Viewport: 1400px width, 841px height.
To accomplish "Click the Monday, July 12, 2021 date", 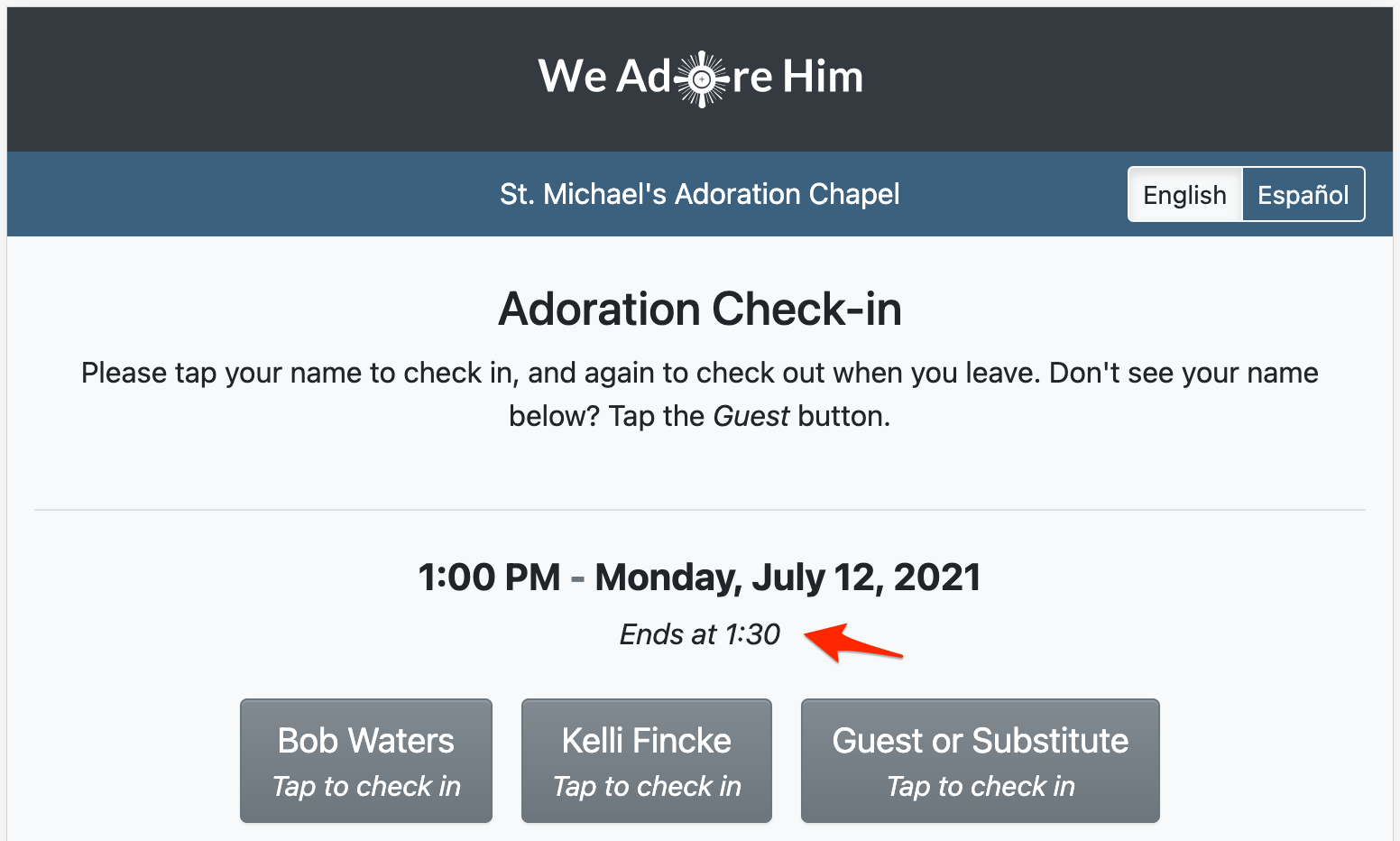I will pos(787,578).
